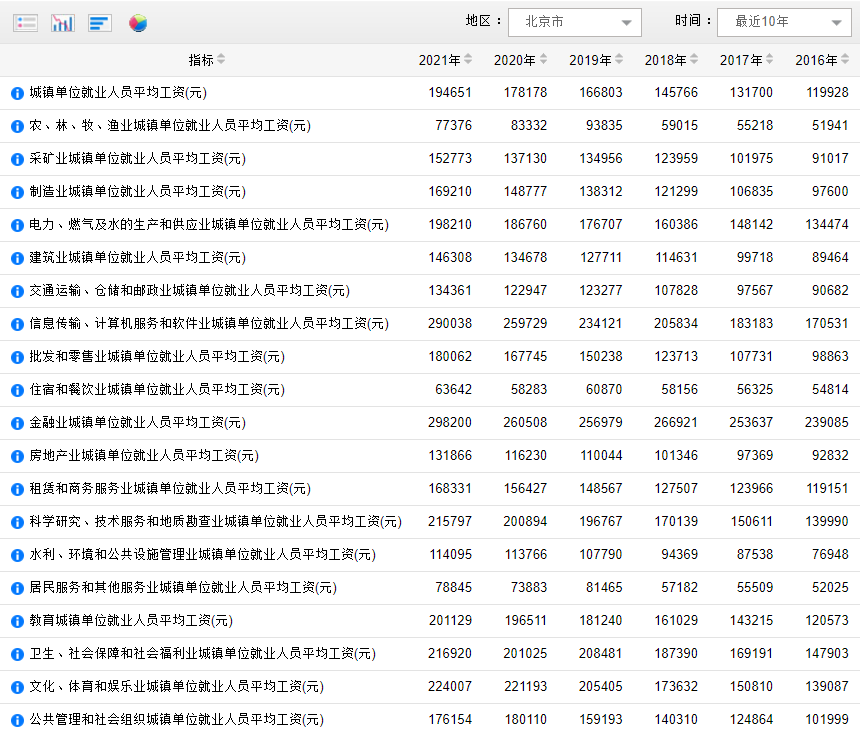This screenshot has height=736, width=860.
Task: Switch to pie chart view icon
Action: (x=138, y=23)
